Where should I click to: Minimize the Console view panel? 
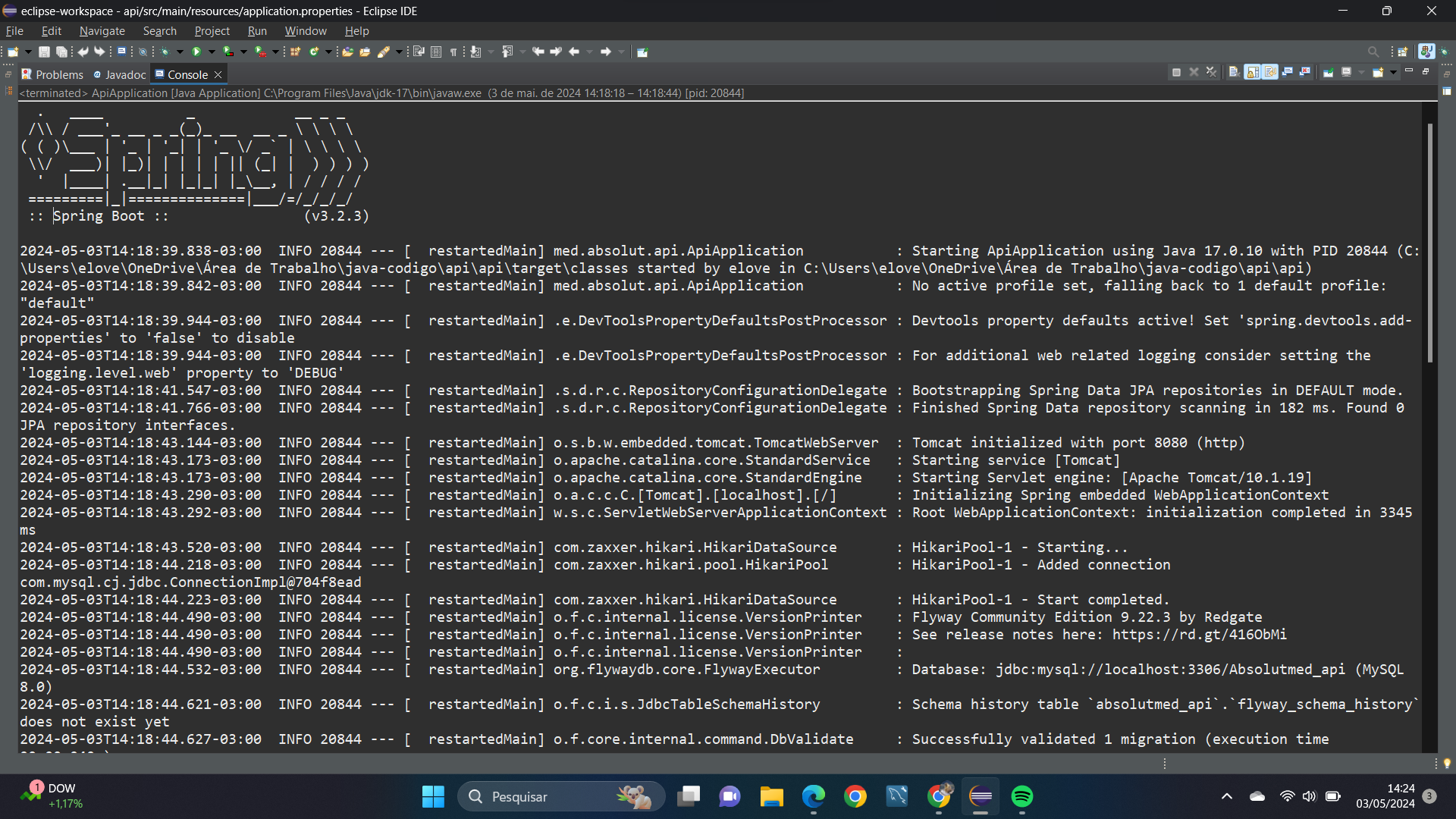1409,71
